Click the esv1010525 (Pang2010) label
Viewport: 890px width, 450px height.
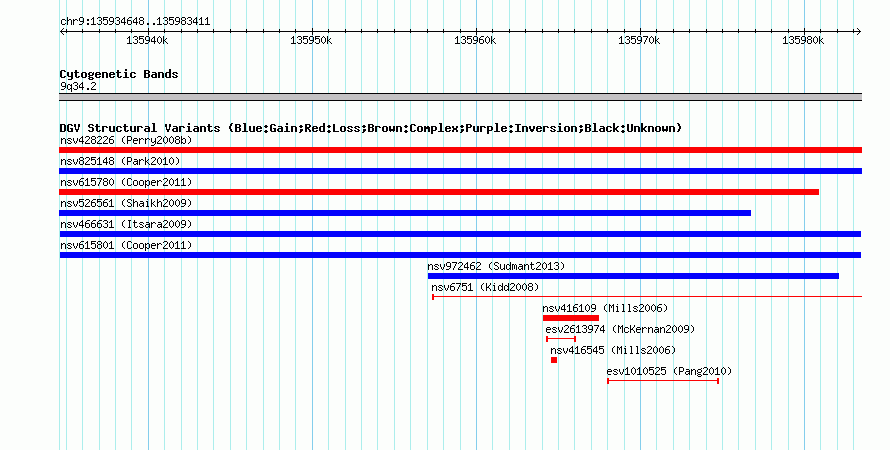[669, 371]
